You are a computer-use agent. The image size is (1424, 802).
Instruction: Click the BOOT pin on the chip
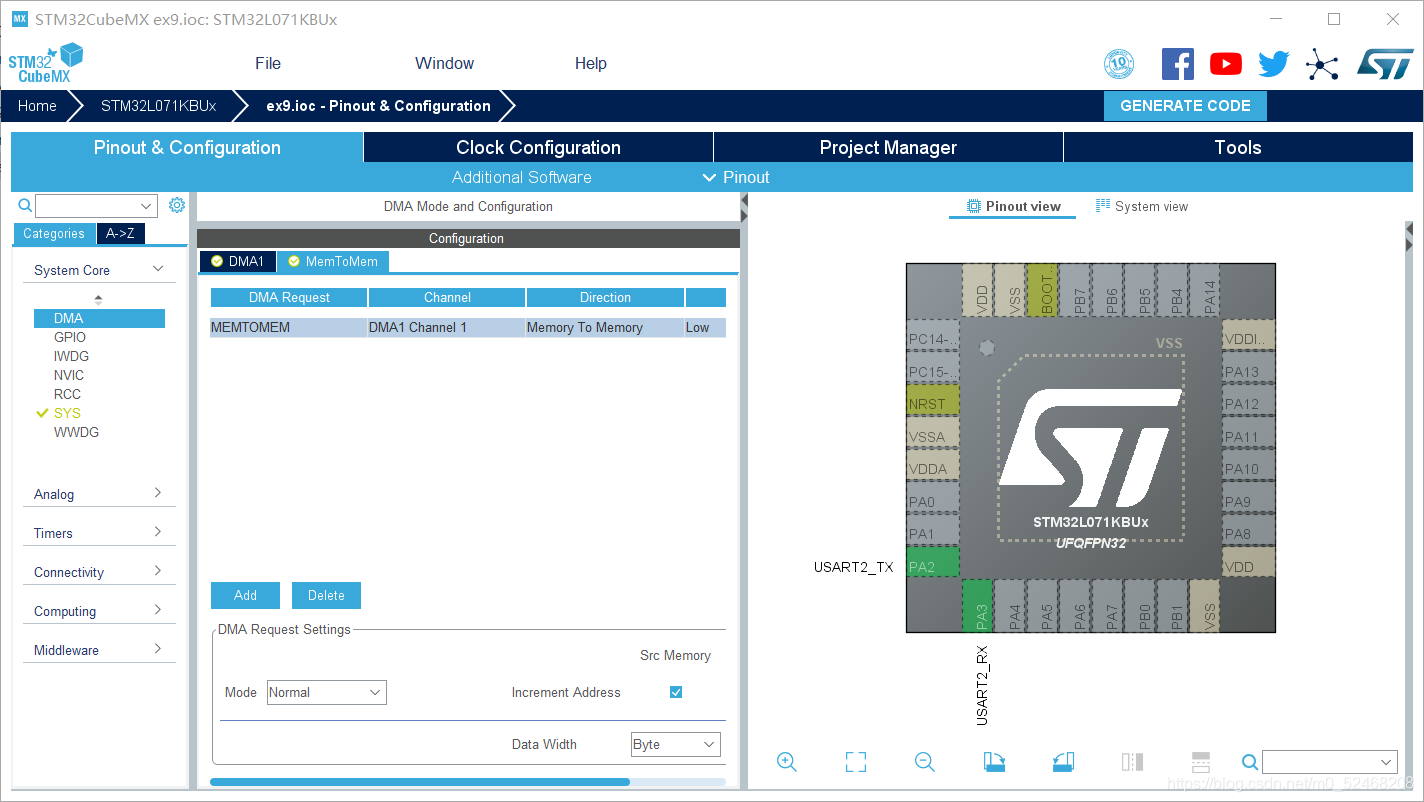(x=1043, y=291)
